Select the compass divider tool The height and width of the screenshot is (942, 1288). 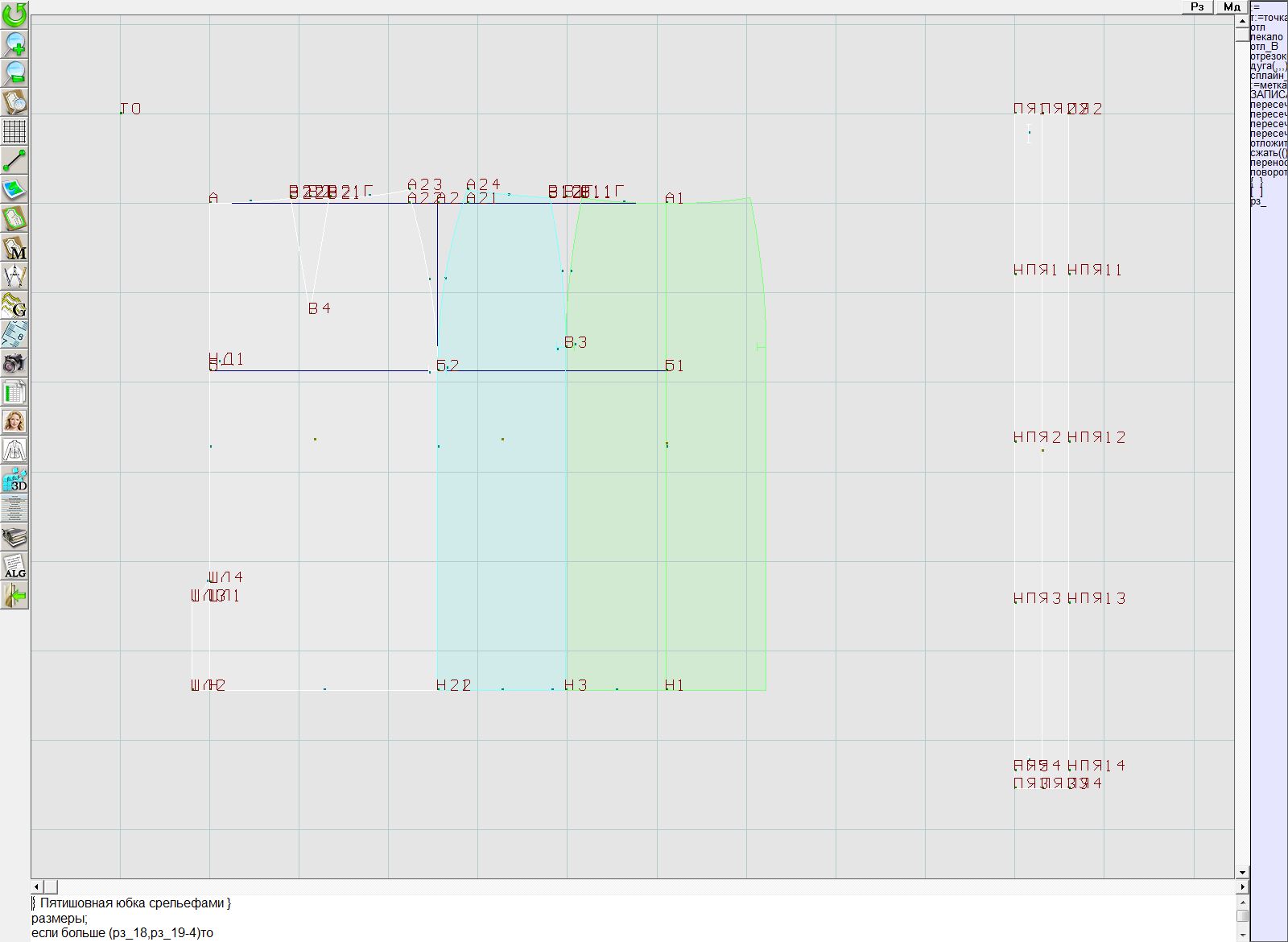pyautogui.click(x=14, y=276)
